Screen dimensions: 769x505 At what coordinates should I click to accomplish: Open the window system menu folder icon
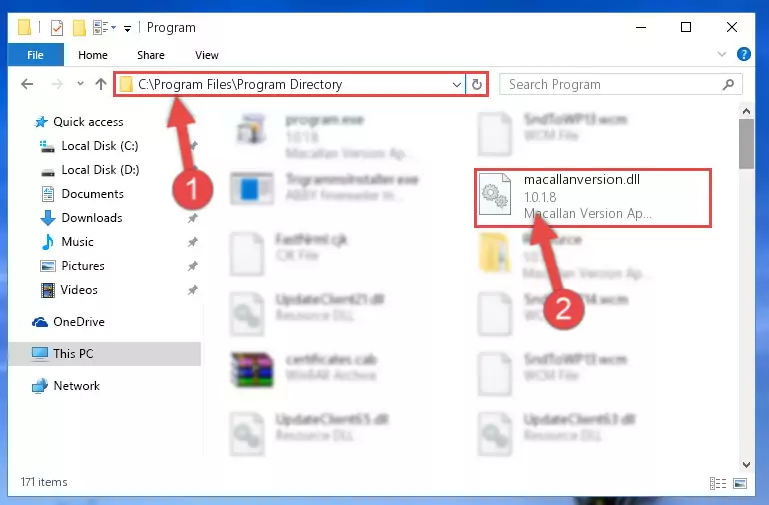tap(24, 27)
